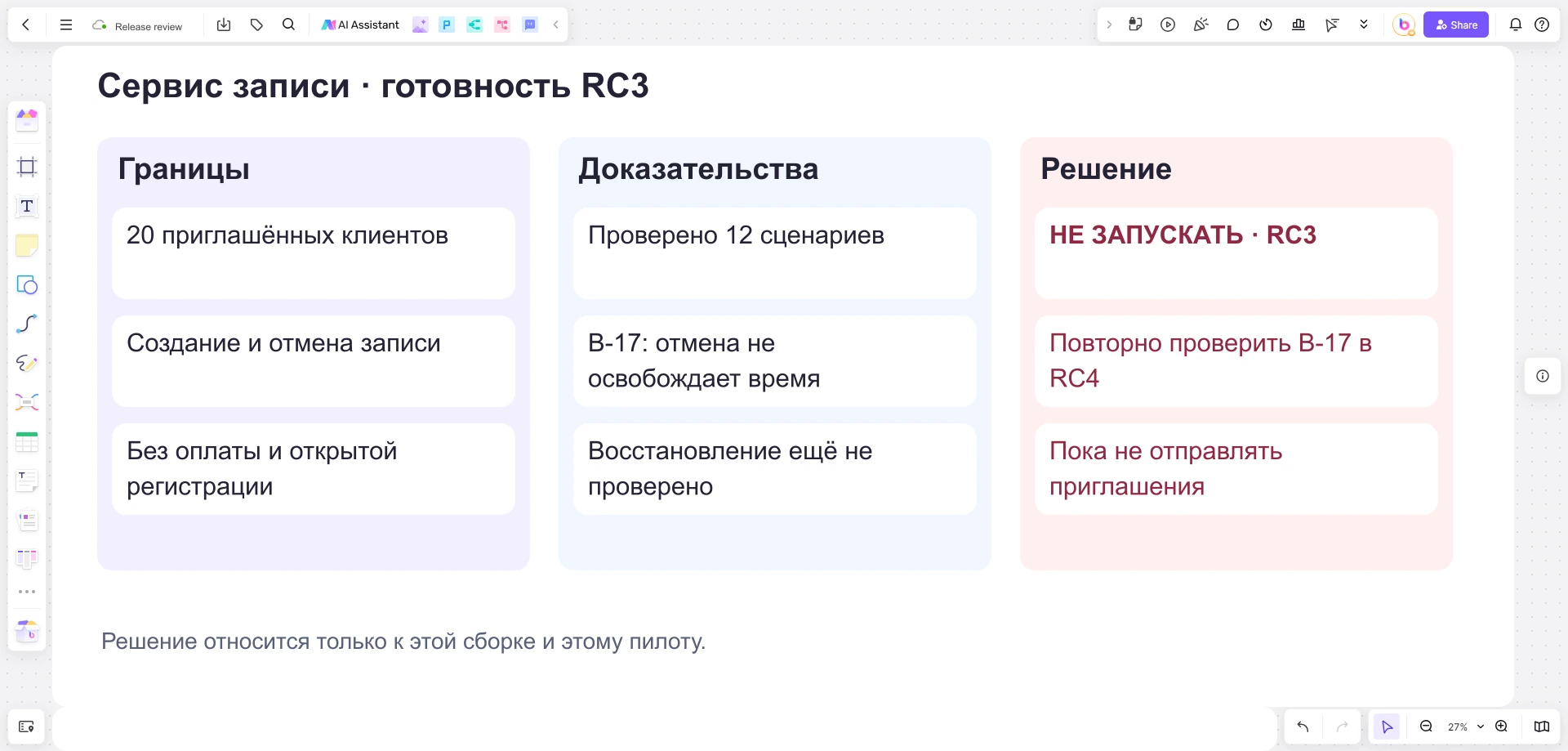The image size is (1568, 751).
Task: Select the Mind map tool in sidebar
Action: tap(27, 402)
